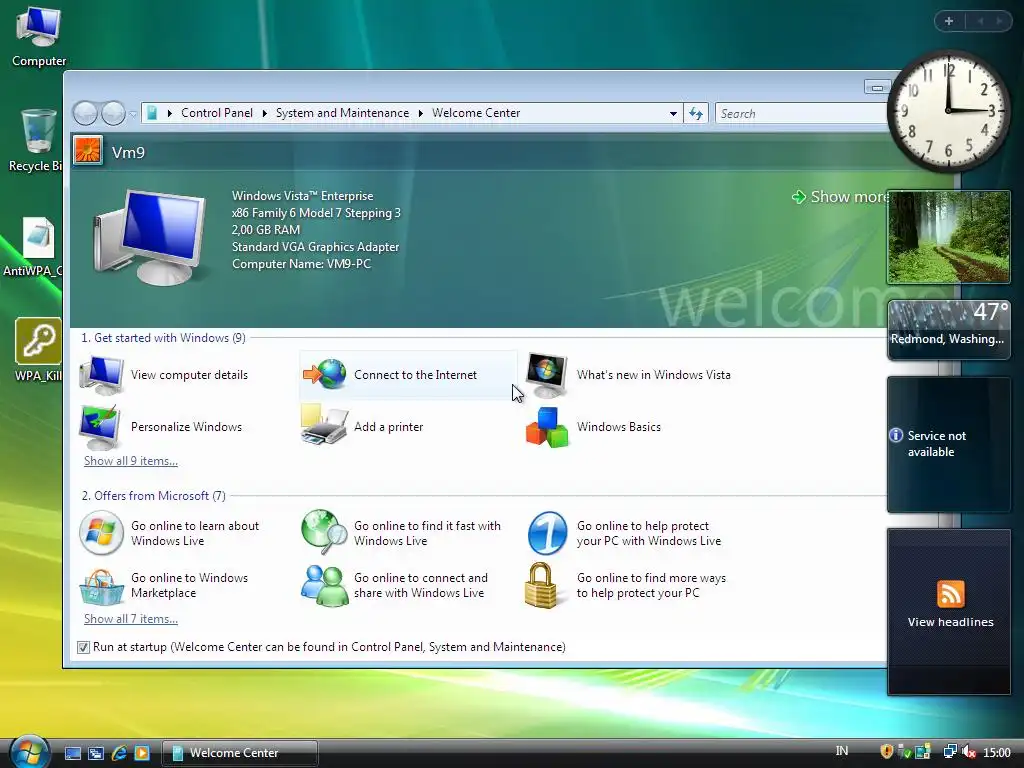Image resolution: width=1024 pixels, height=768 pixels.
Task: Select the WPA_Kill key icon on desktop
Action: point(39,350)
